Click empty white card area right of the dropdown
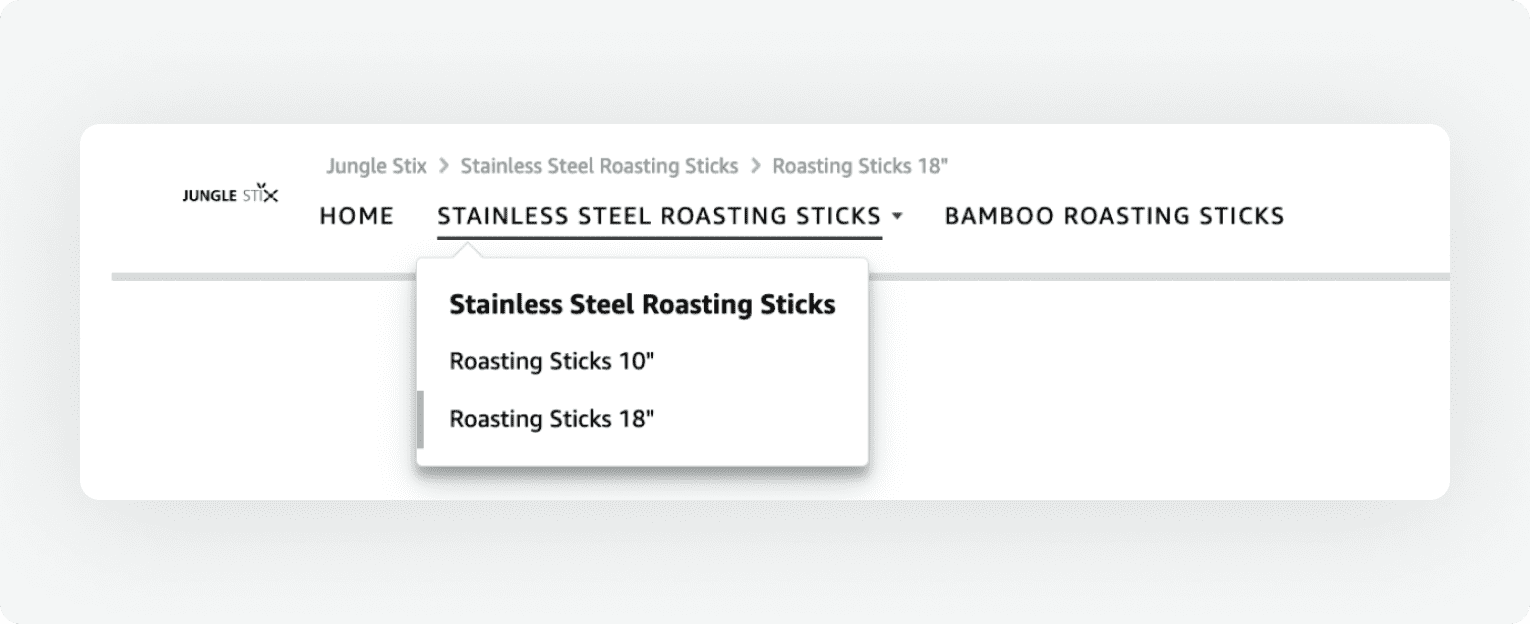The image size is (1530, 624). click(x=1150, y=390)
